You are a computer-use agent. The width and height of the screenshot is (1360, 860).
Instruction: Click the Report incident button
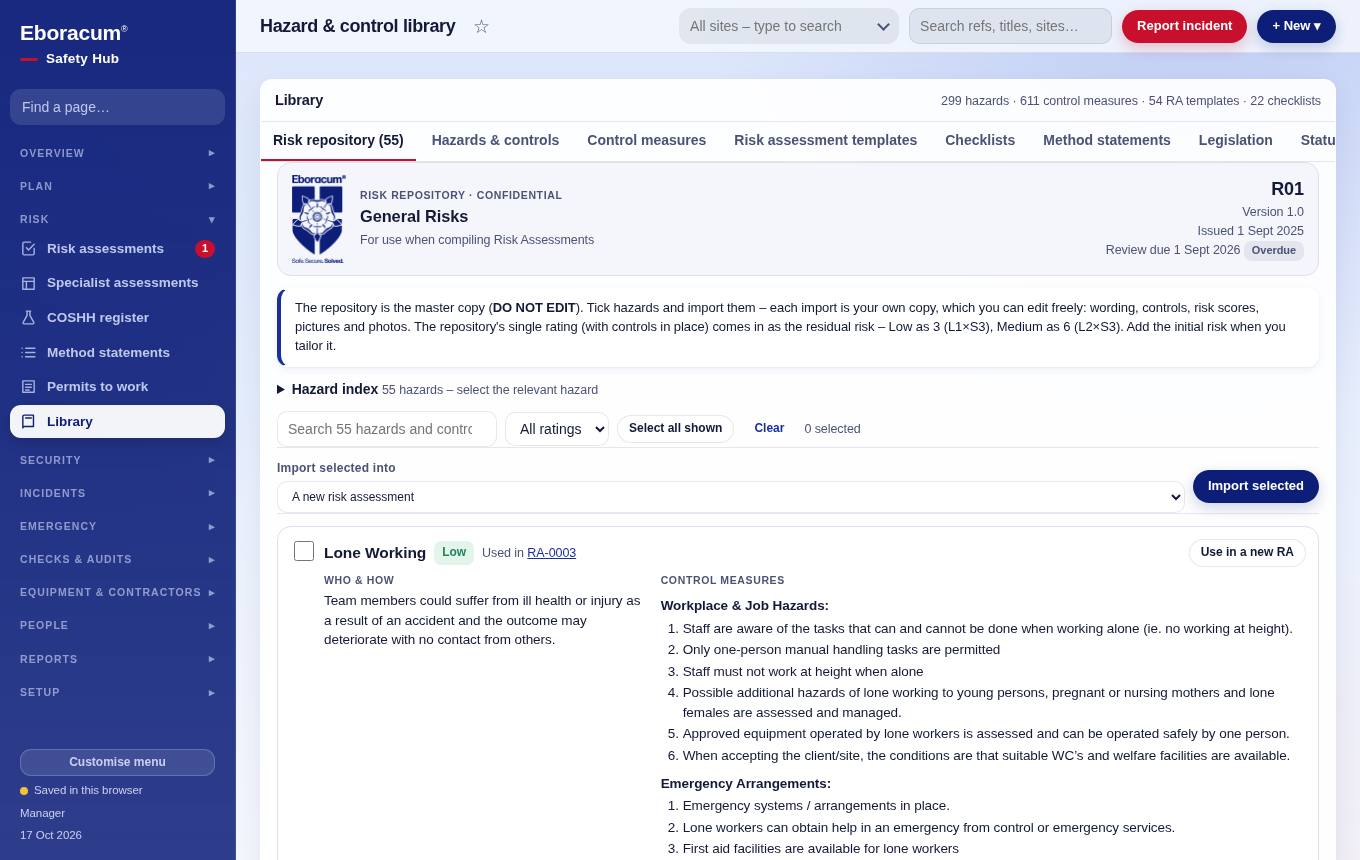(1184, 26)
